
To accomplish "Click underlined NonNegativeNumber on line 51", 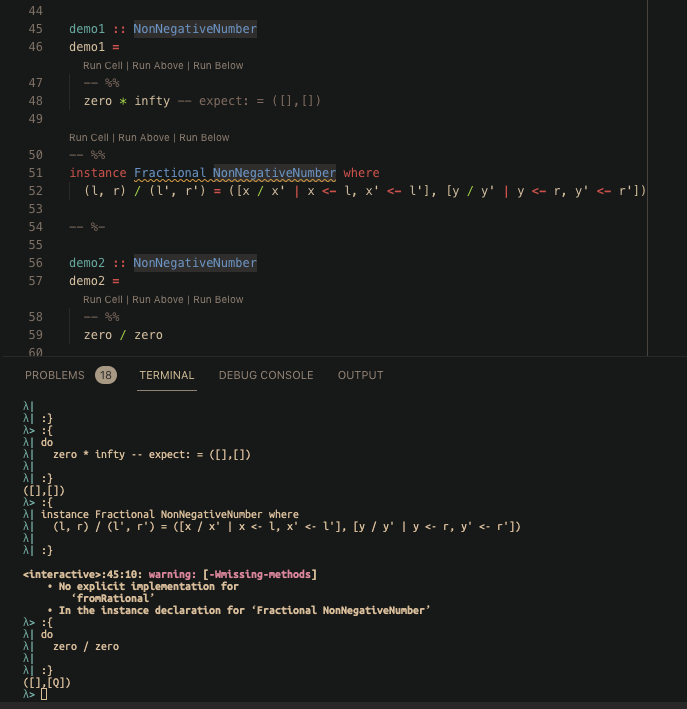I will (x=274, y=173).
